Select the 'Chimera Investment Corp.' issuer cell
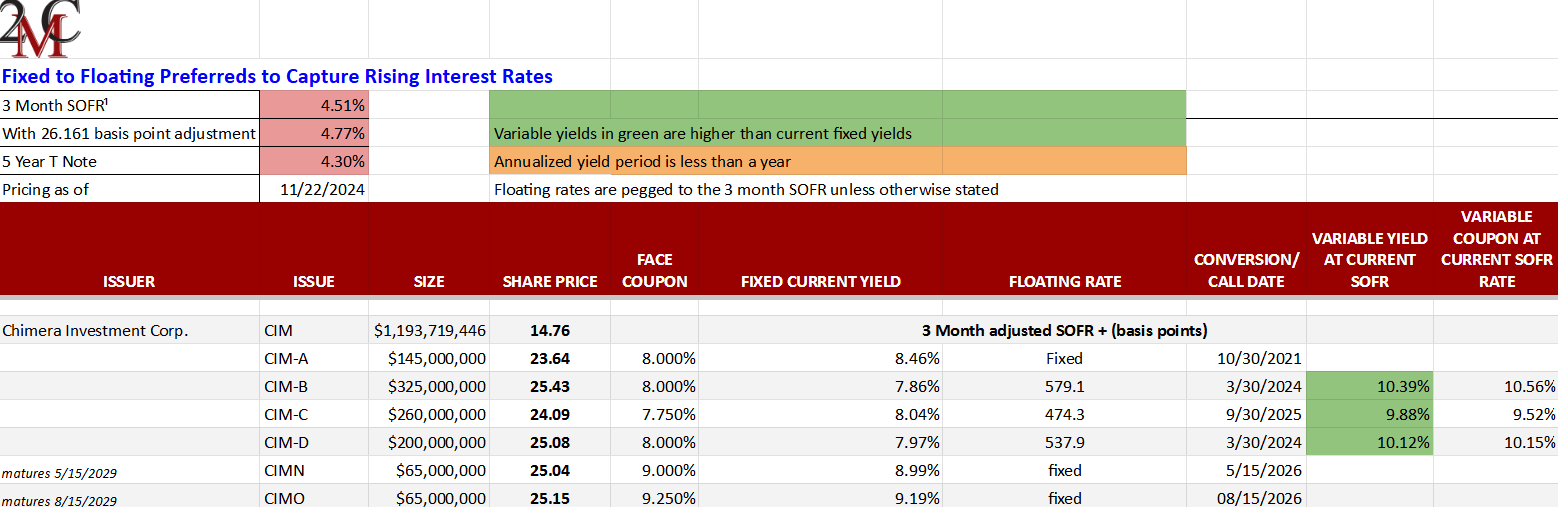 [x=130, y=330]
